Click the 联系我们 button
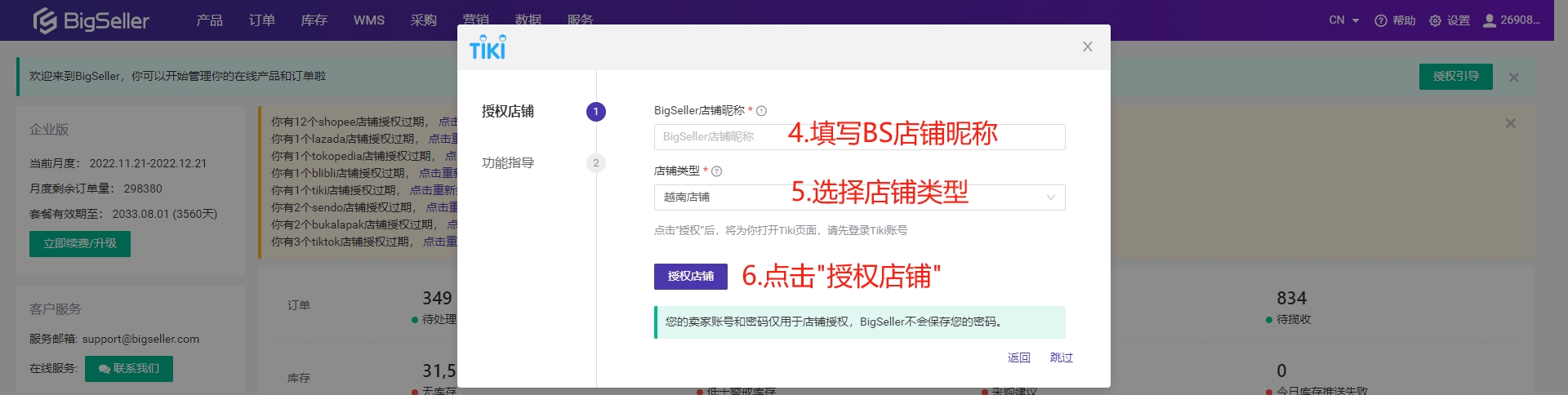The height and width of the screenshot is (395, 1568). 129,369
